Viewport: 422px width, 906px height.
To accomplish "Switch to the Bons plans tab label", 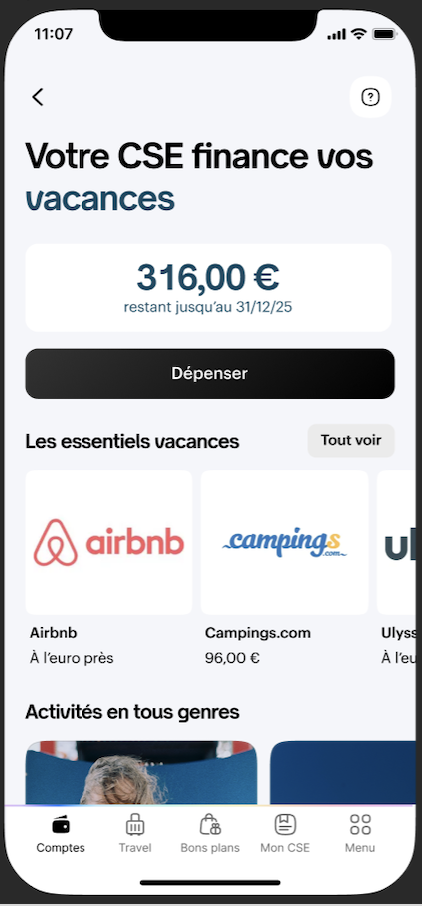I will click(210, 848).
